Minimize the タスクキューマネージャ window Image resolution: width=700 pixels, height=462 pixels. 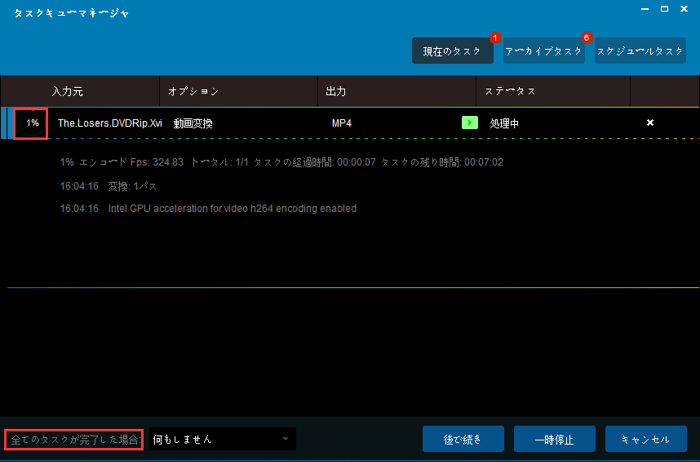pyautogui.click(x=645, y=9)
